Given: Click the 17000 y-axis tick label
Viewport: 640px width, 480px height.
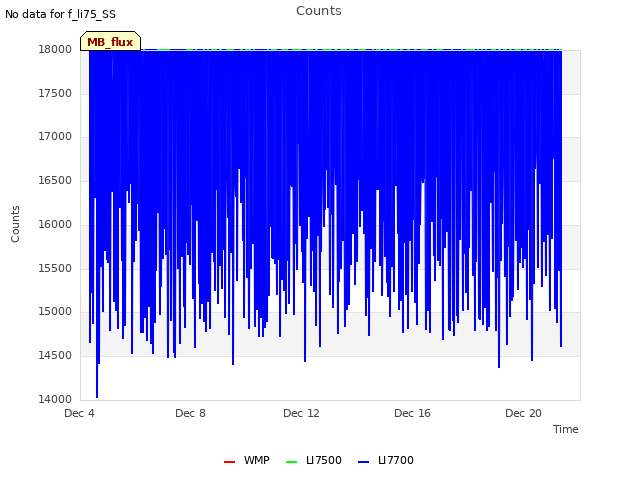Looking at the screenshot, I should coord(55,136).
